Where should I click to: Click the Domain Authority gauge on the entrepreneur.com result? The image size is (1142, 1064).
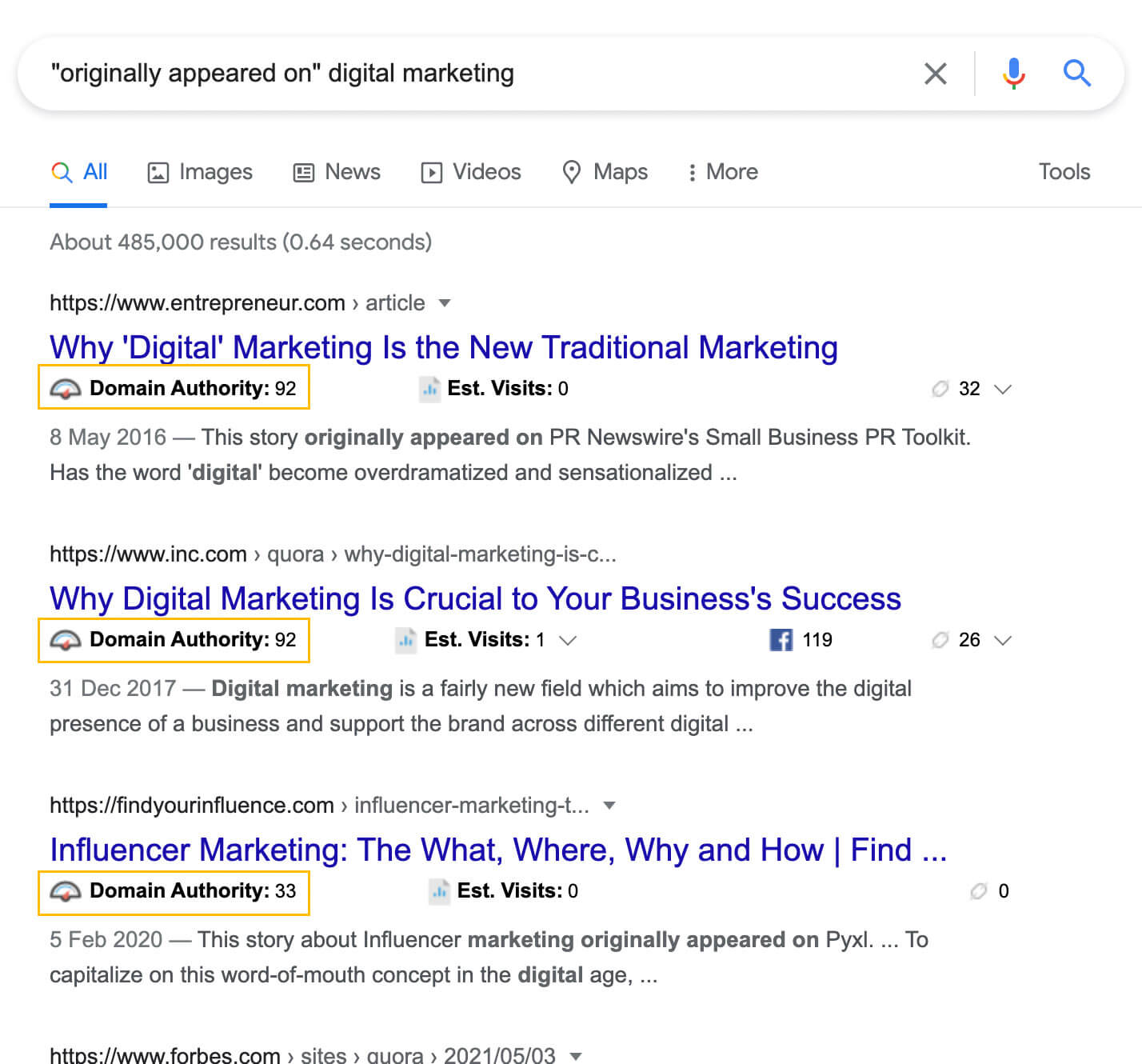67,388
